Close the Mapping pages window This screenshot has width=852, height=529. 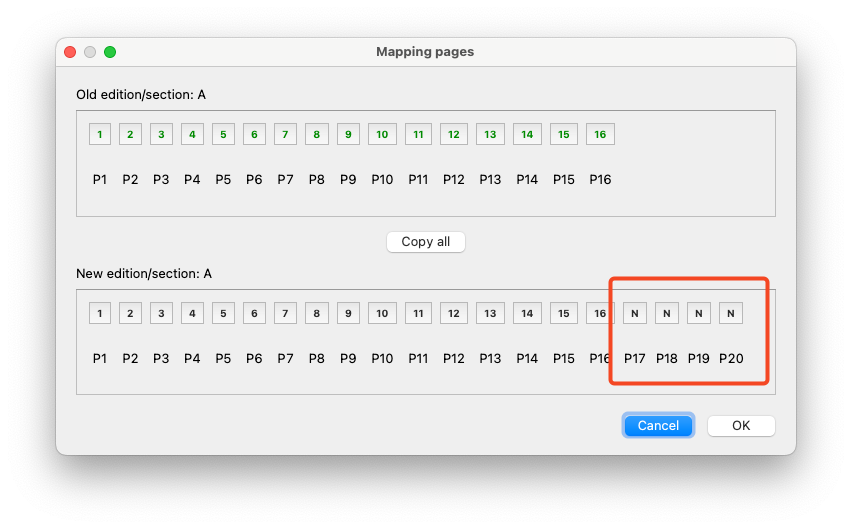point(70,52)
